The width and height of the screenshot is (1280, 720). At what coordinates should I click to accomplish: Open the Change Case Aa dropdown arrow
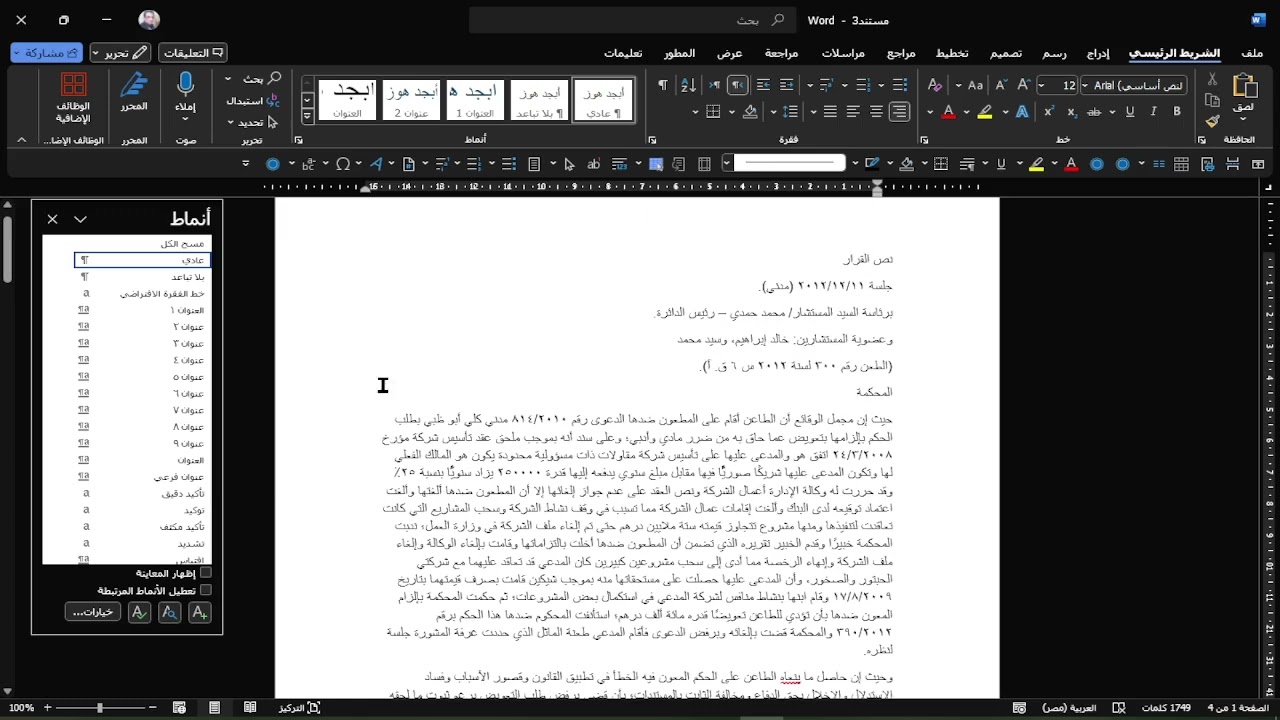[958, 86]
